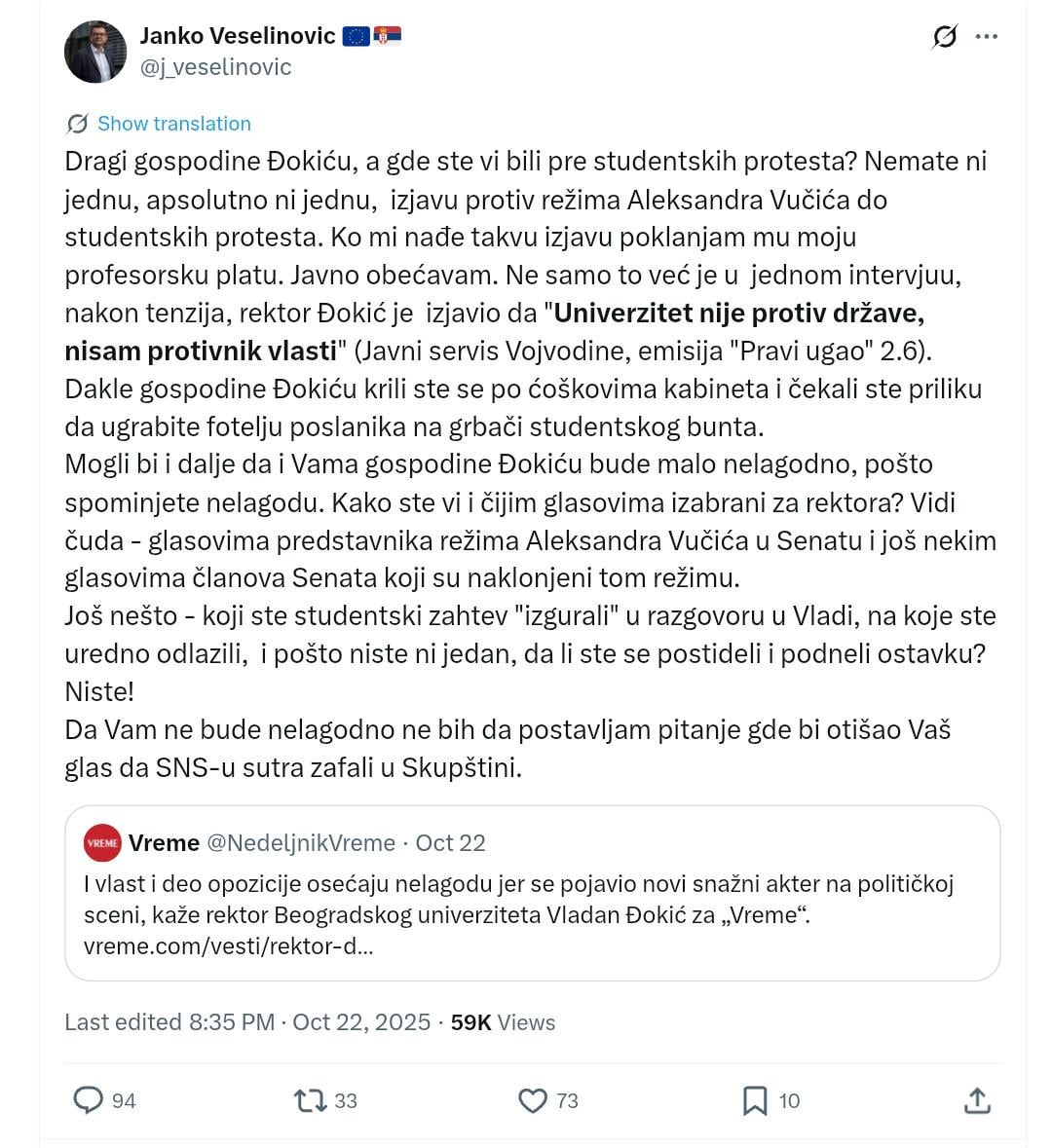Image resolution: width=1052 pixels, height=1148 pixels.
Task: Open Janko Veselinovic's profile picture
Action: [95, 52]
